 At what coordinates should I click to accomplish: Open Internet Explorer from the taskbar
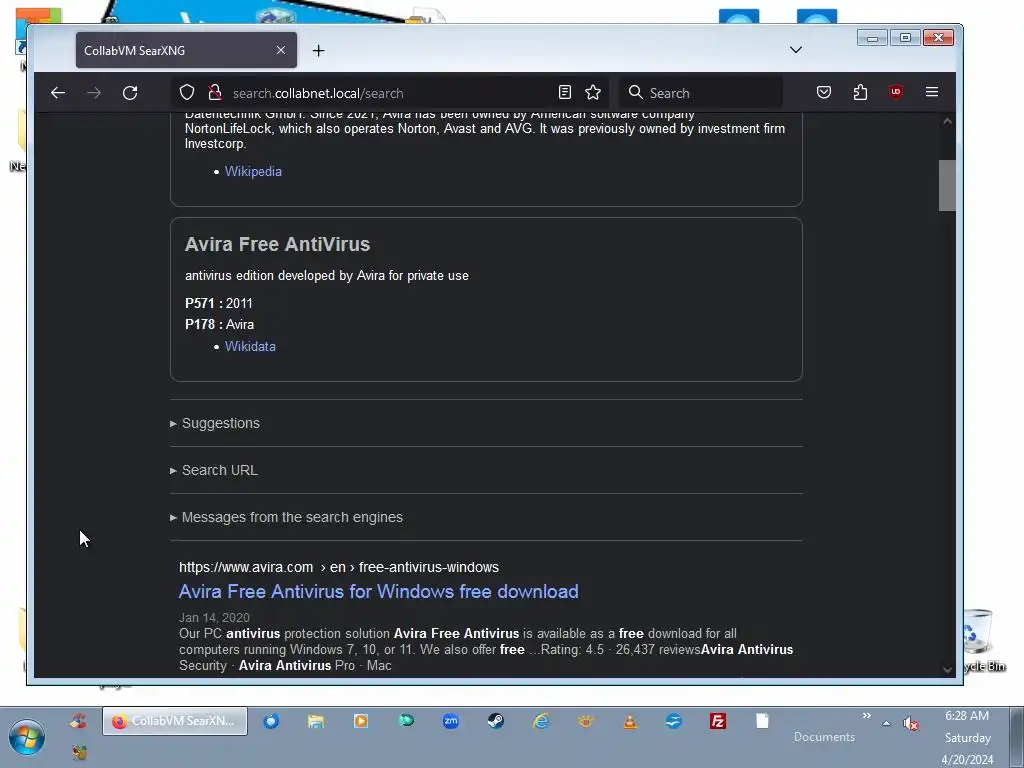[541, 721]
